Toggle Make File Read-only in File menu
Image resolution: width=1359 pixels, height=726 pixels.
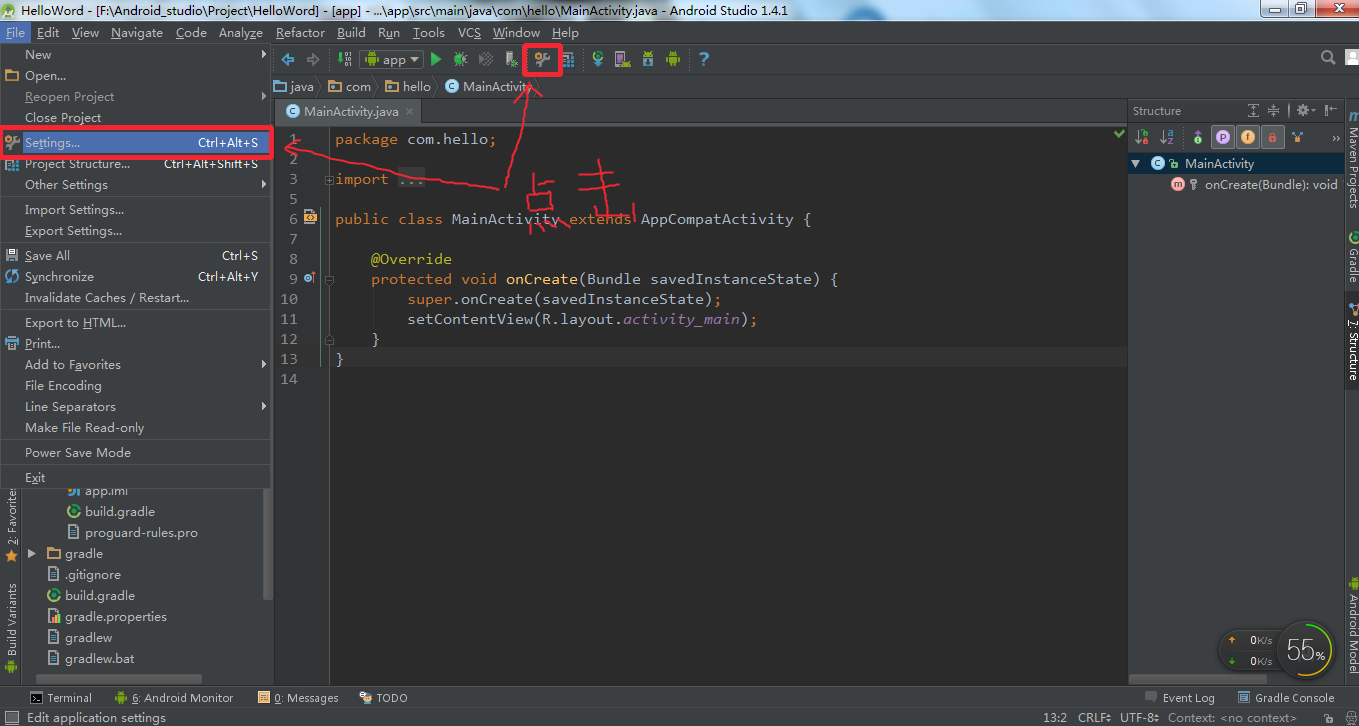[136, 428]
